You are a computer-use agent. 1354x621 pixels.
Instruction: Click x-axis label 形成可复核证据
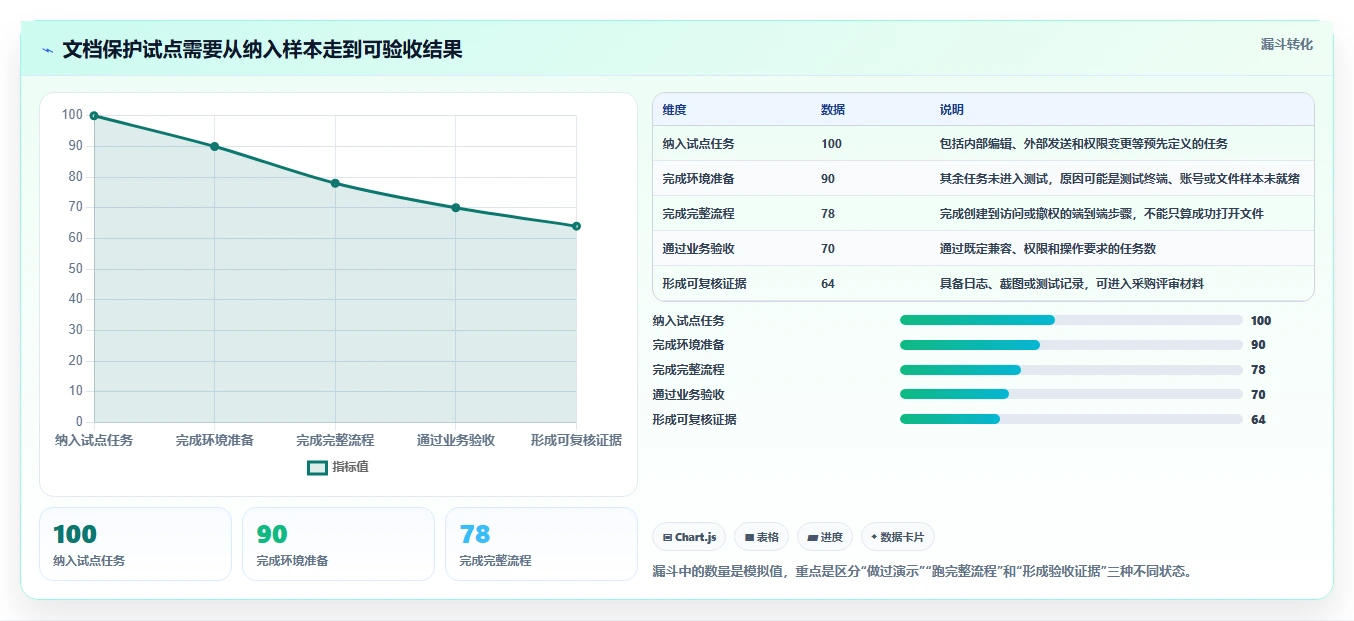coord(576,440)
